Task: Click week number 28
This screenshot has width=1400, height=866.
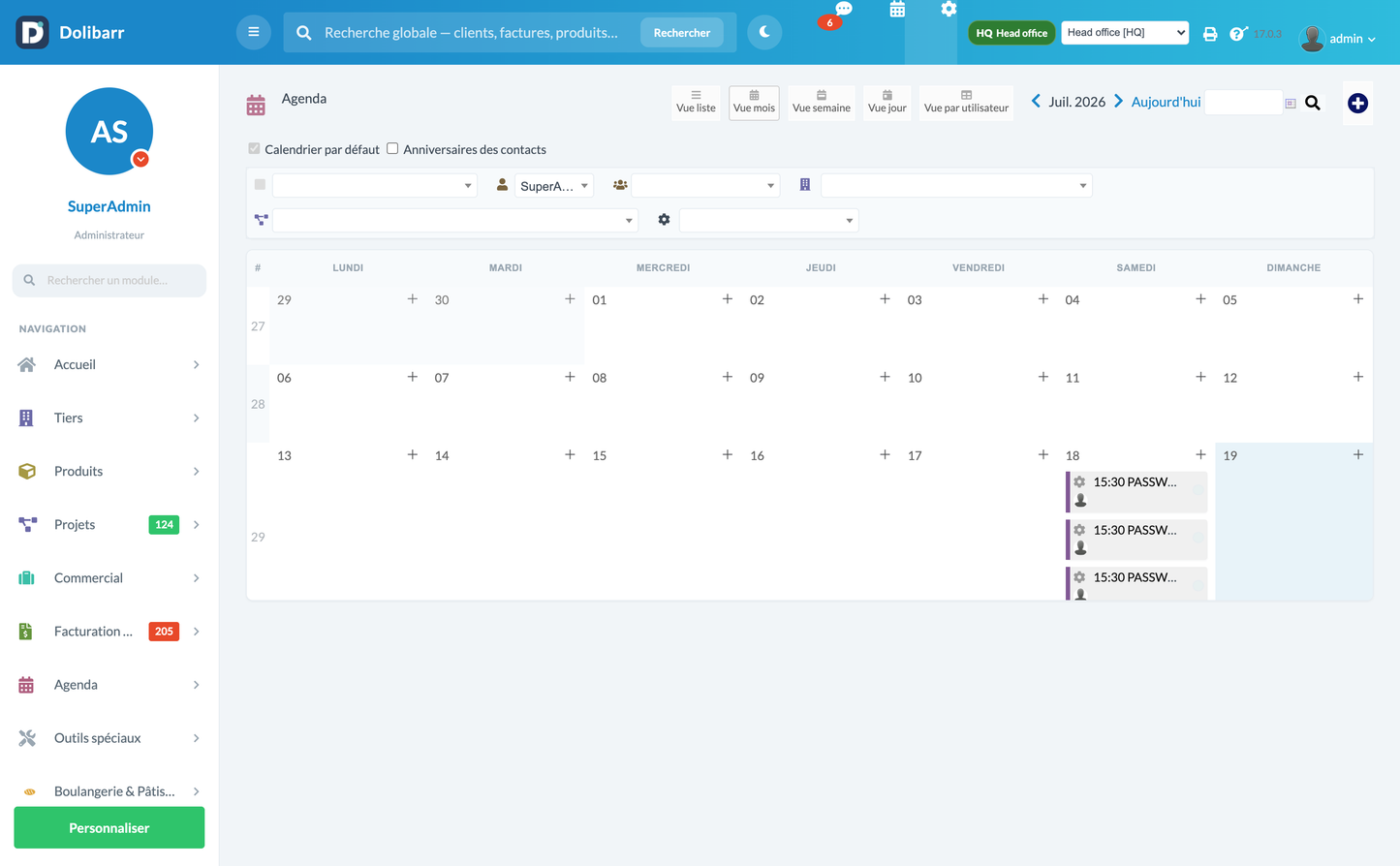Action: point(258,404)
